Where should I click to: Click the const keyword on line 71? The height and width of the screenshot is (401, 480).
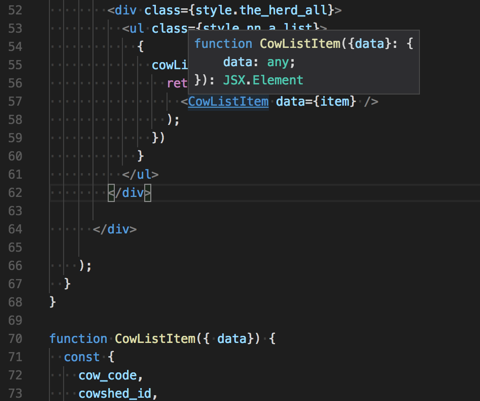(x=82, y=357)
